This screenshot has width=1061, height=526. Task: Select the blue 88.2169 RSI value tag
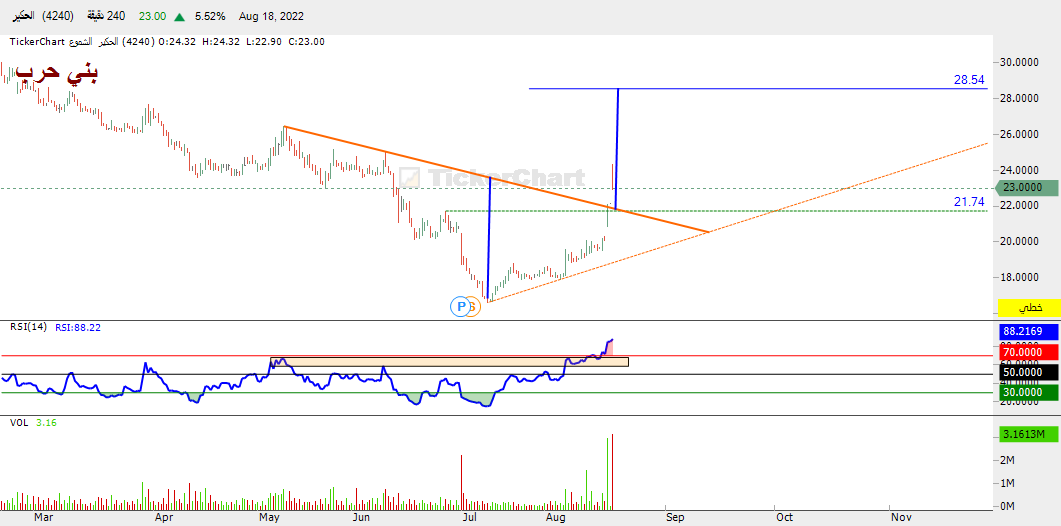[x=1028, y=332]
